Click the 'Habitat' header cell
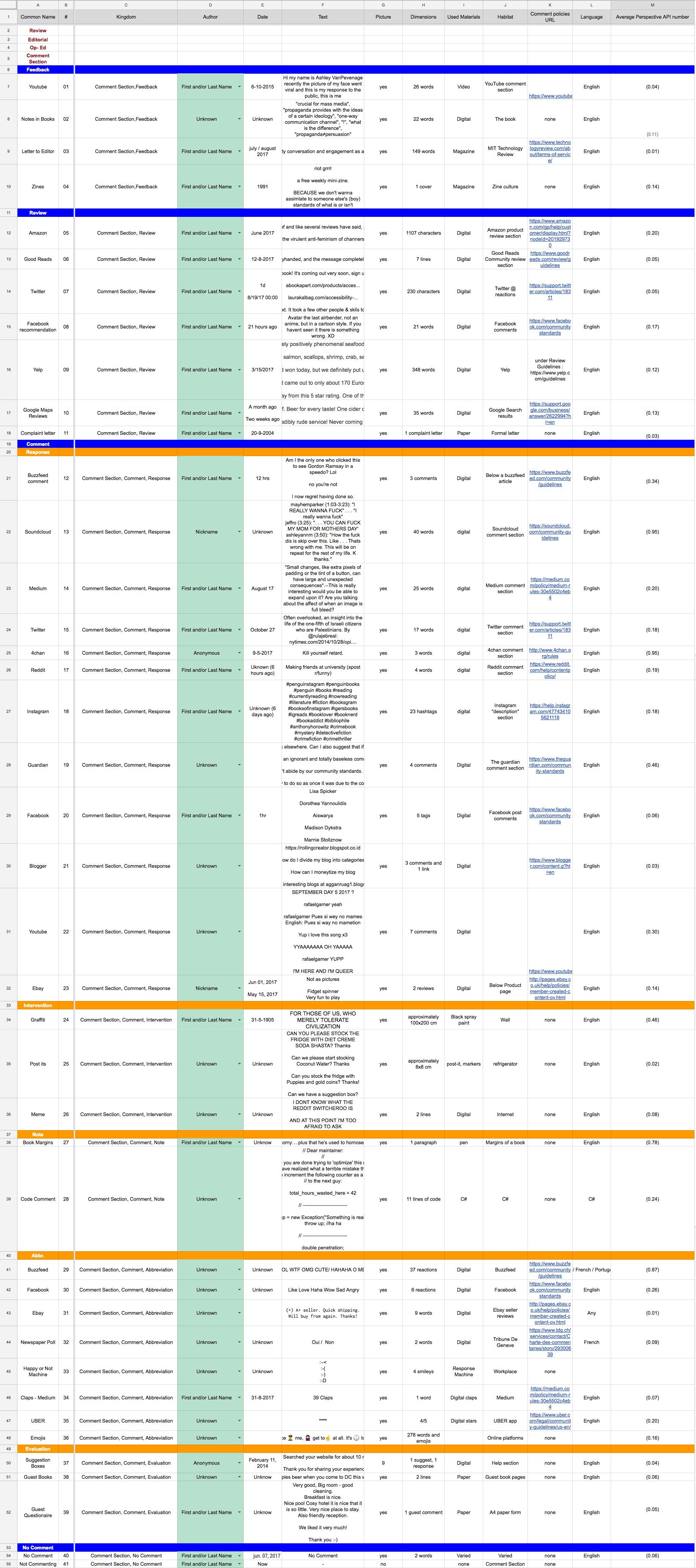This screenshot has width=696, height=1568. point(505,17)
